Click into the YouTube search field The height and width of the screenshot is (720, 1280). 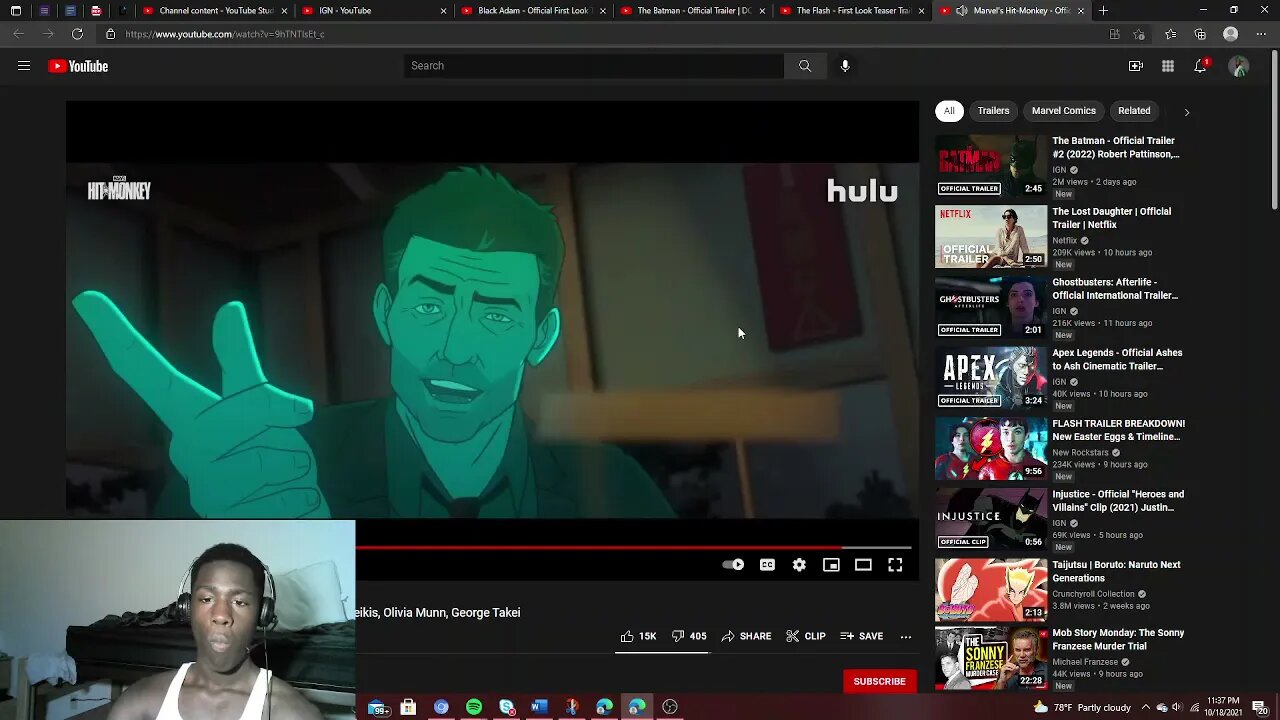[x=594, y=66]
